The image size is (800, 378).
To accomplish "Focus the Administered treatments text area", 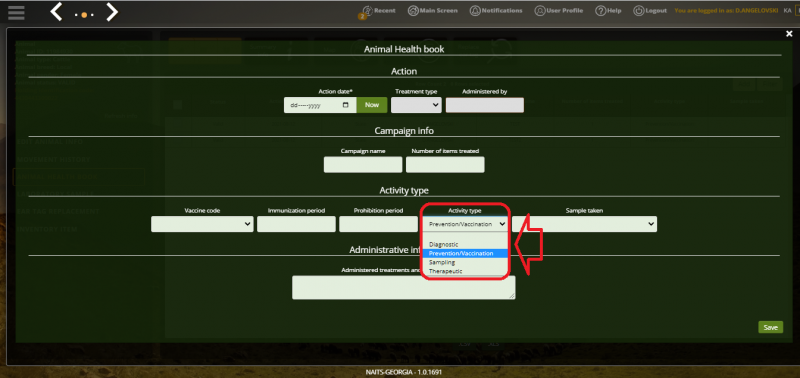I will 404,287.
